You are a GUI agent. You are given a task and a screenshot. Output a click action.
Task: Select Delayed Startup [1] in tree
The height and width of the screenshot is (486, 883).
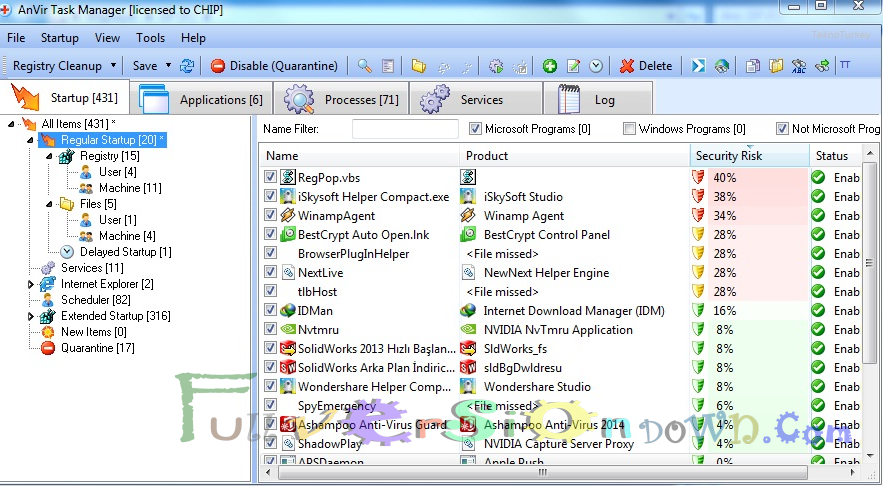(126, 252)
